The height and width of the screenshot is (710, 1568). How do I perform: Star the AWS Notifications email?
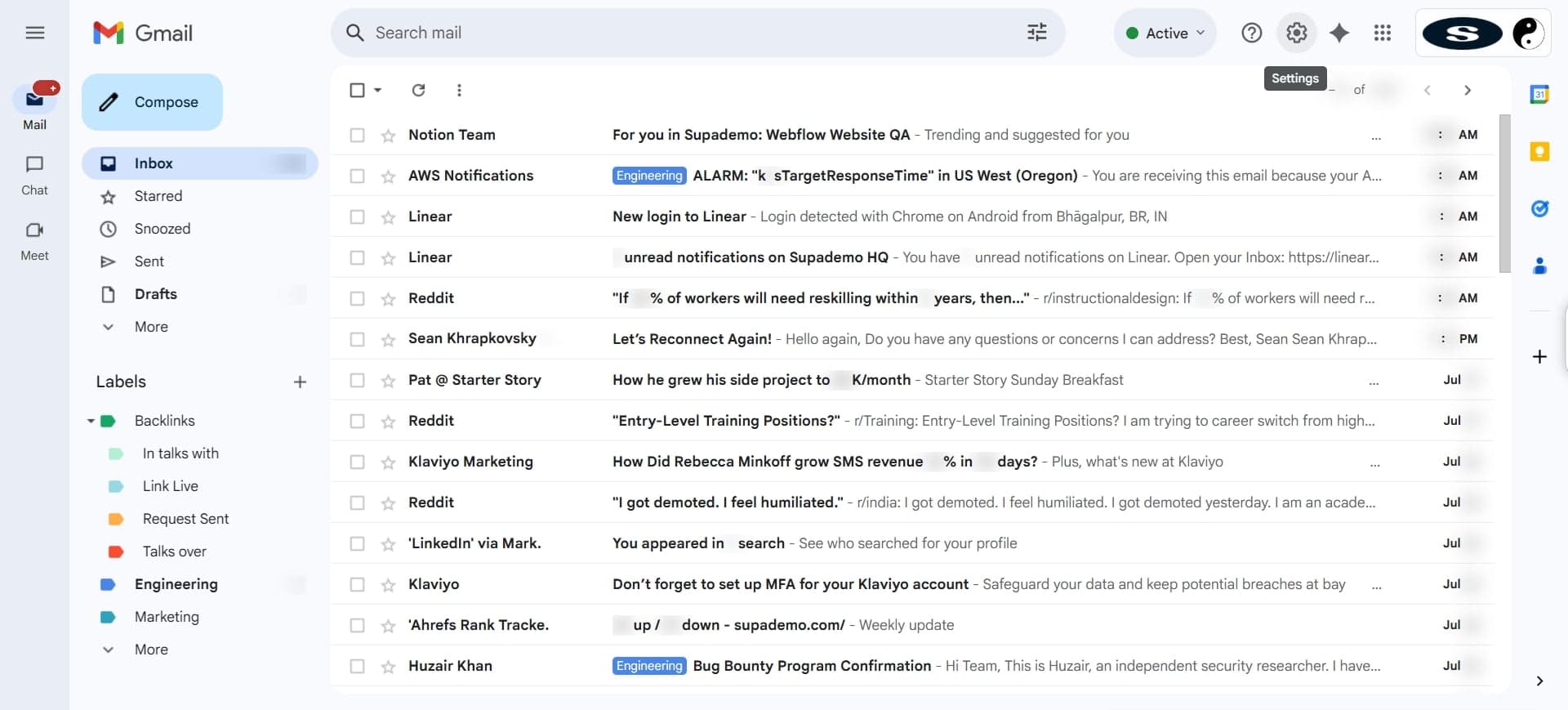(x=388, y=176)
